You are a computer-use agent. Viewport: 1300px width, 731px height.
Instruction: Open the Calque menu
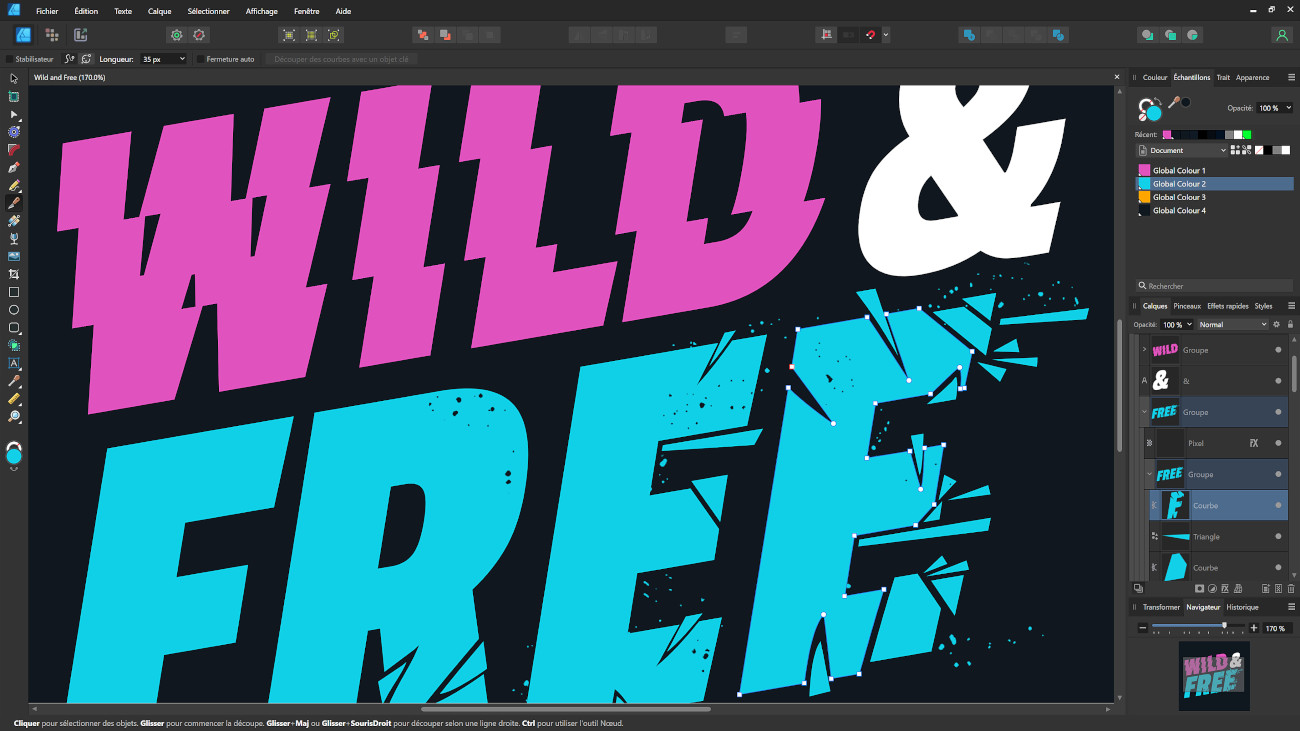click(x=159, y=11)
